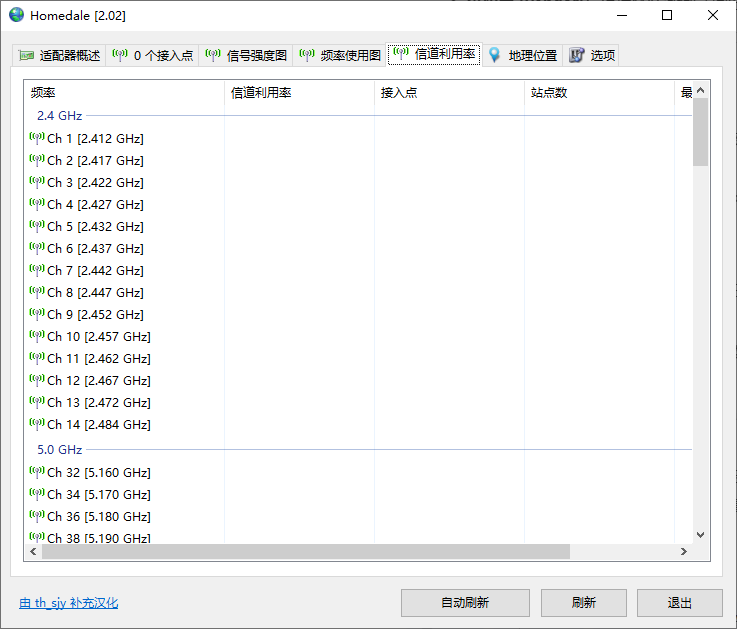The image size is (737, 629).
Task: Click antenna icon beside Ch 5 [2.432 GHz]
Action: [37, 226]
